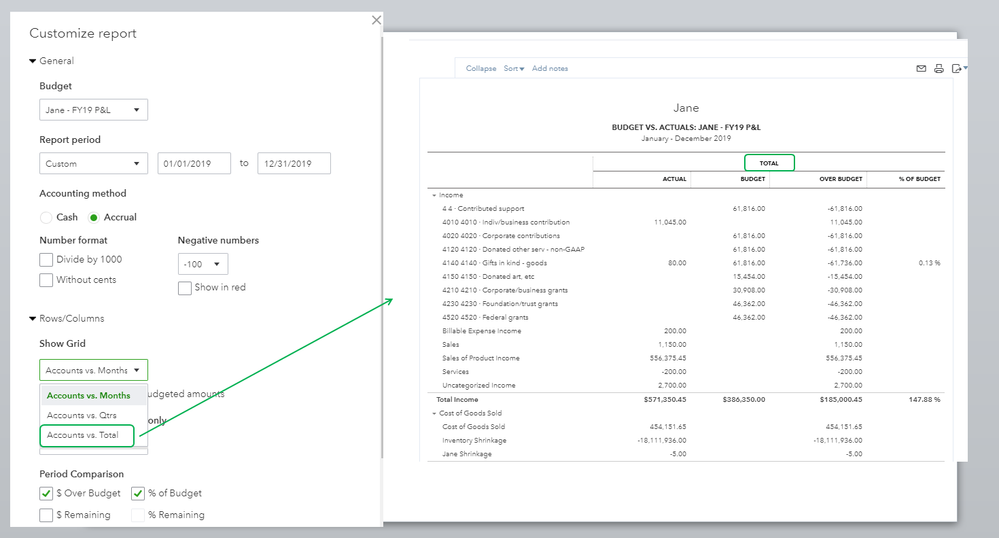The width and height of the screenshot is (999, 538).
Task: Enable Show in red checkbox
Action: tap(185, 288)
